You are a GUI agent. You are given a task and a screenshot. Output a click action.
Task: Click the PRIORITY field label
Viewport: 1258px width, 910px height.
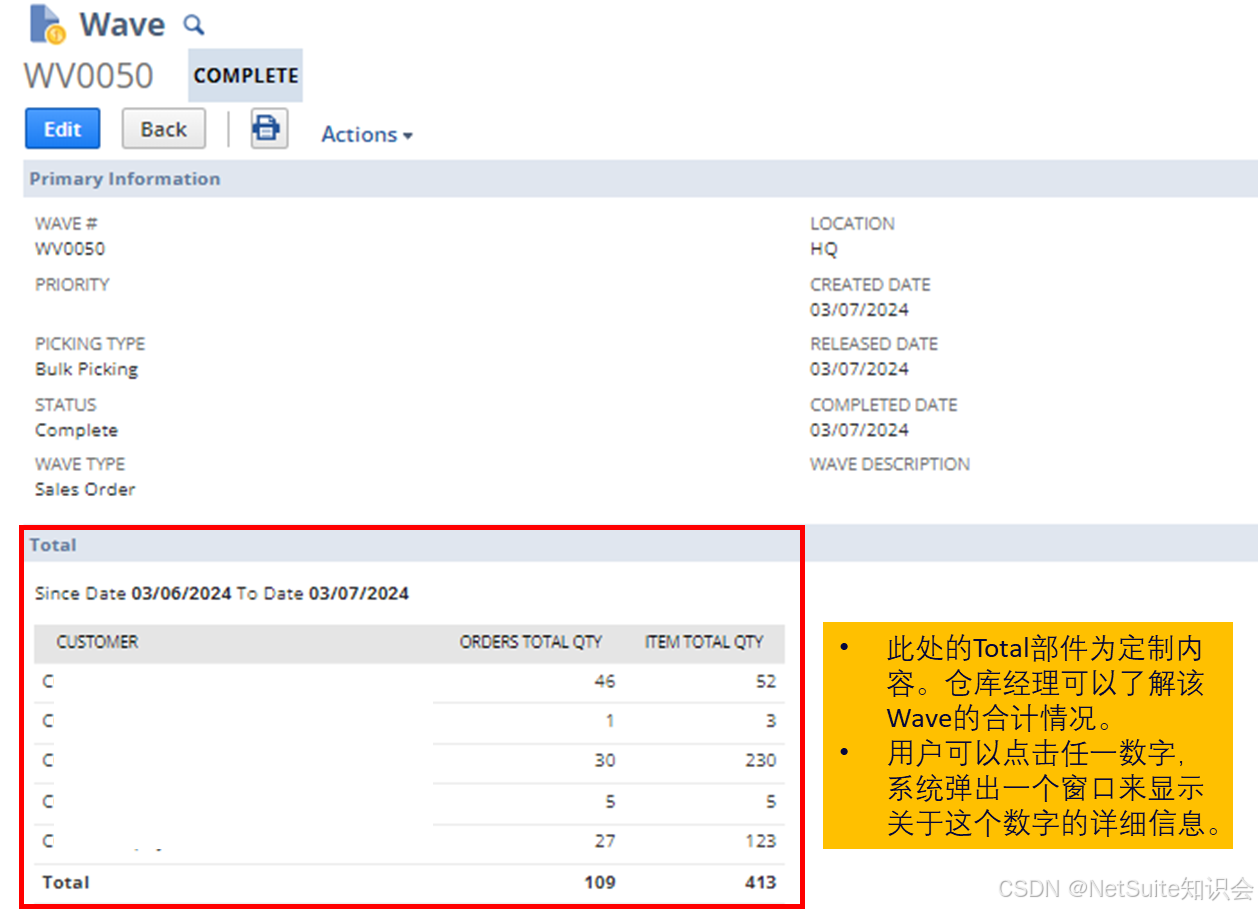pyautogui.click(x=72, y=284)
